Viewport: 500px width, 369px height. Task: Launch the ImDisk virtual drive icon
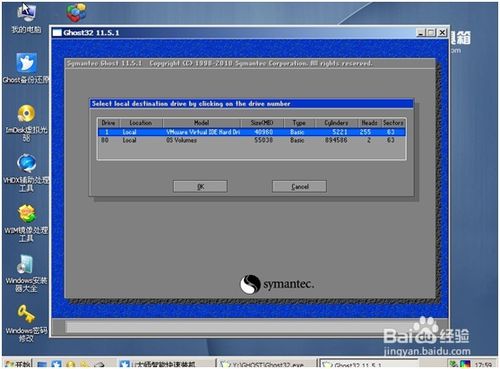pyautogui.click(x=26, y=123)
